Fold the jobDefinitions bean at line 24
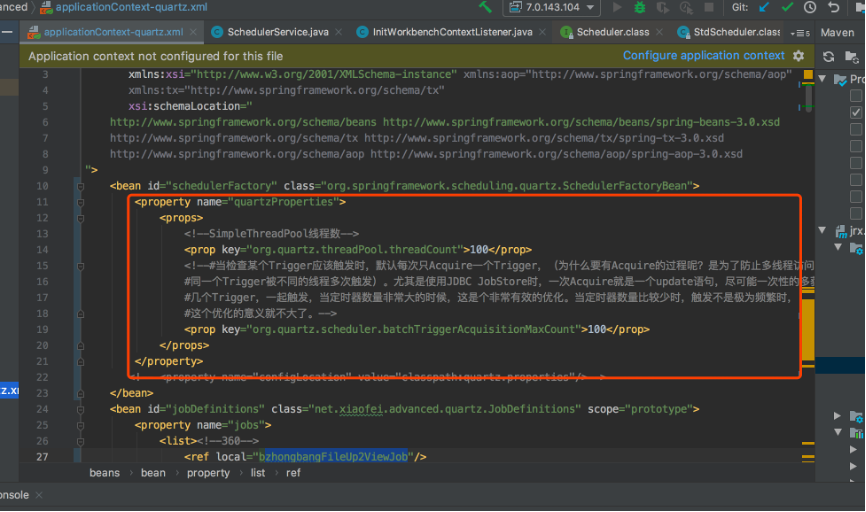 pos(81,410)
